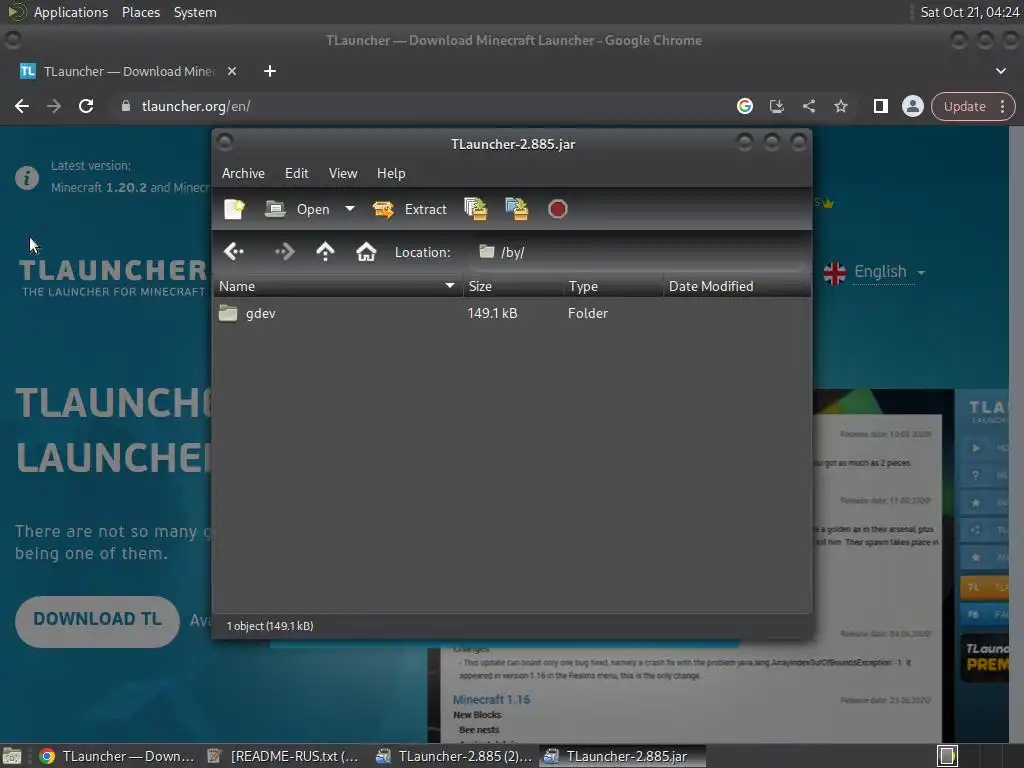
Task: Click the Google icon in Chrome toolbar
Action: click(x=744, y=106)
